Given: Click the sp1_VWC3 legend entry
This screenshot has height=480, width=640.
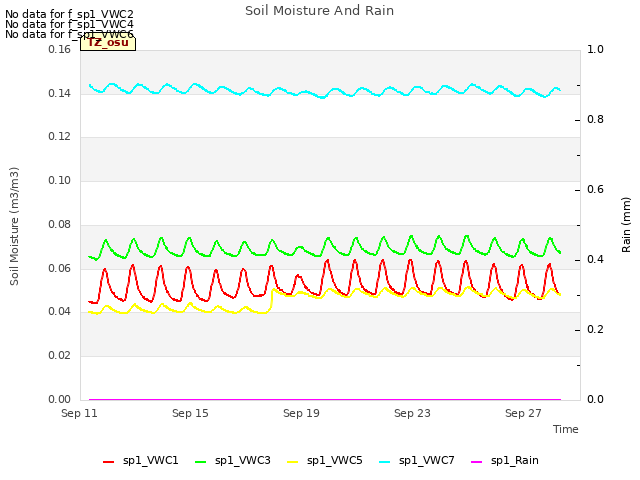Looking at the screenshot, I should (233, 461).
